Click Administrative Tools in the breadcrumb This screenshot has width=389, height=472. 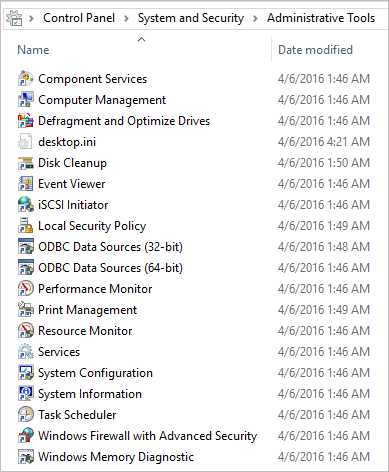pos(321,18)
